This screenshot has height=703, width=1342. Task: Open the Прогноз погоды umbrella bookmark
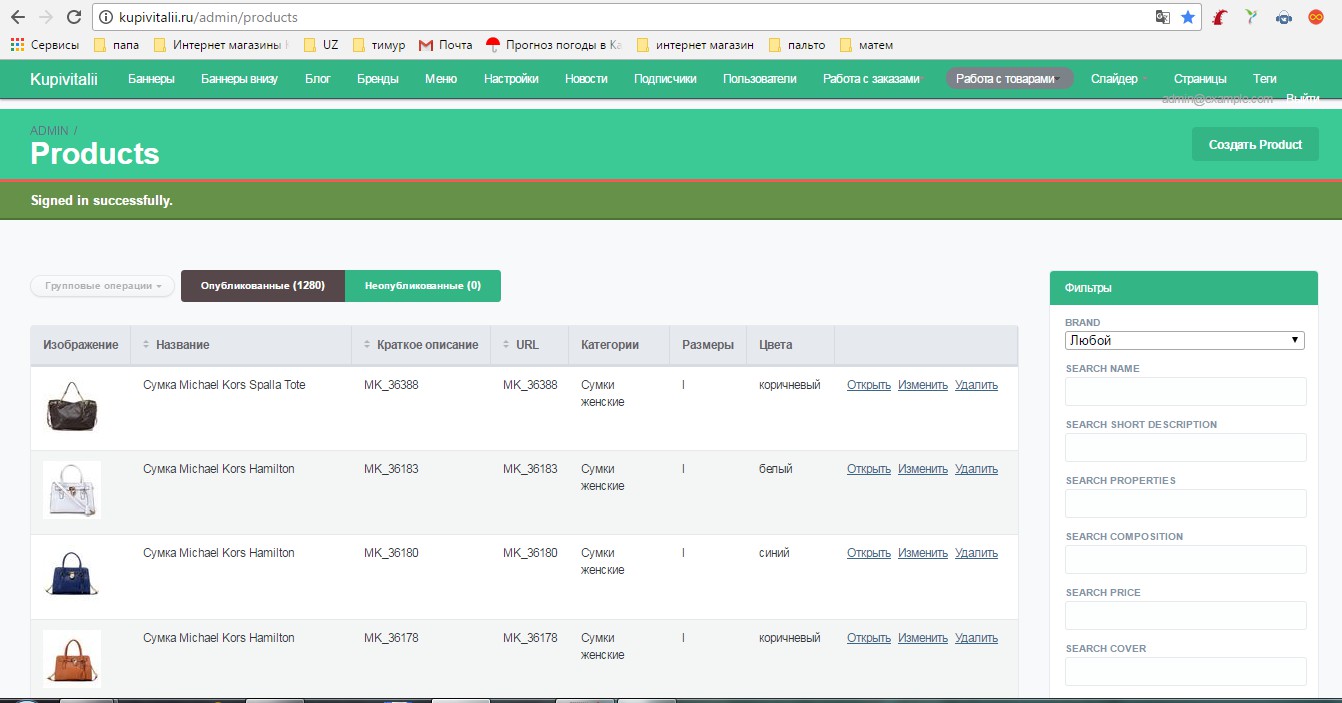[554, 44]
